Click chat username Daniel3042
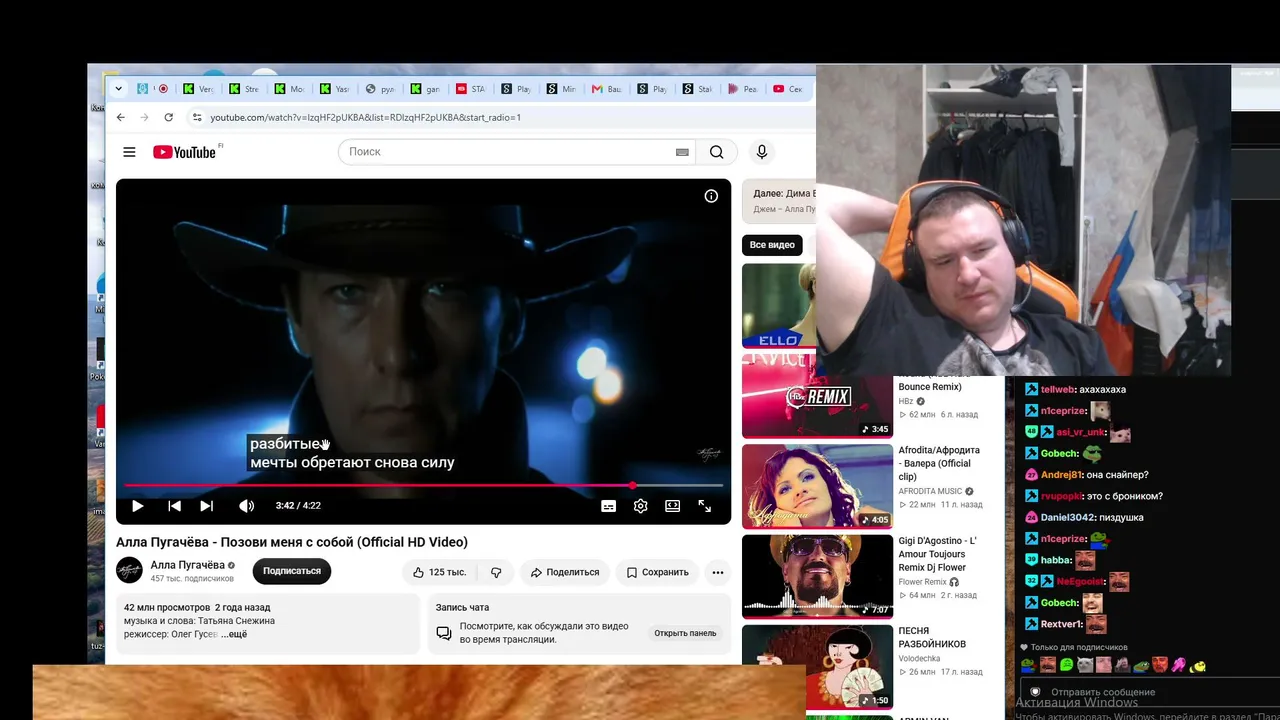Screen dimensions: 1280x720 pos(1066,518)
